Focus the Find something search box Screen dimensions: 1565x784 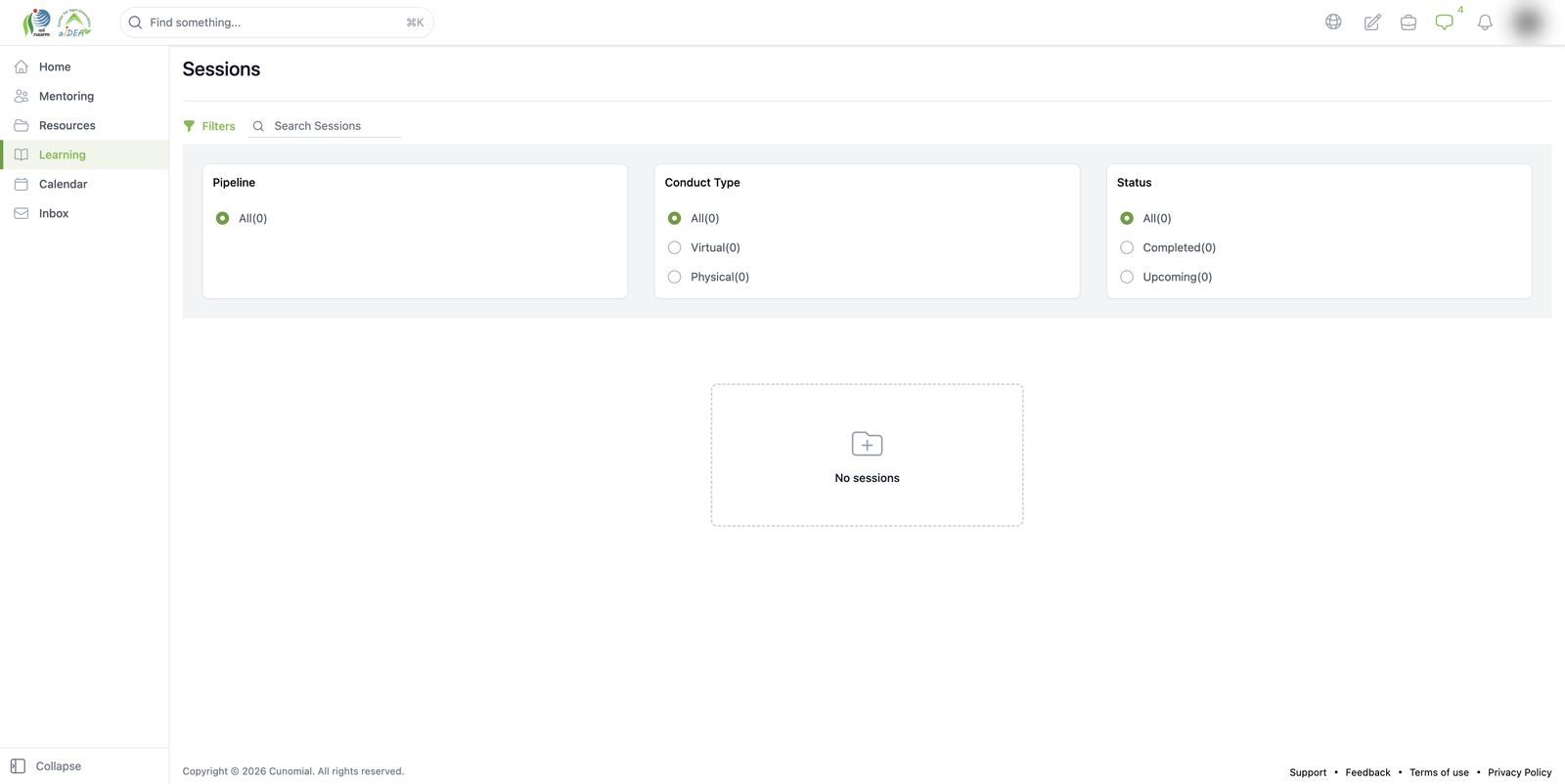tap(277, 22)
